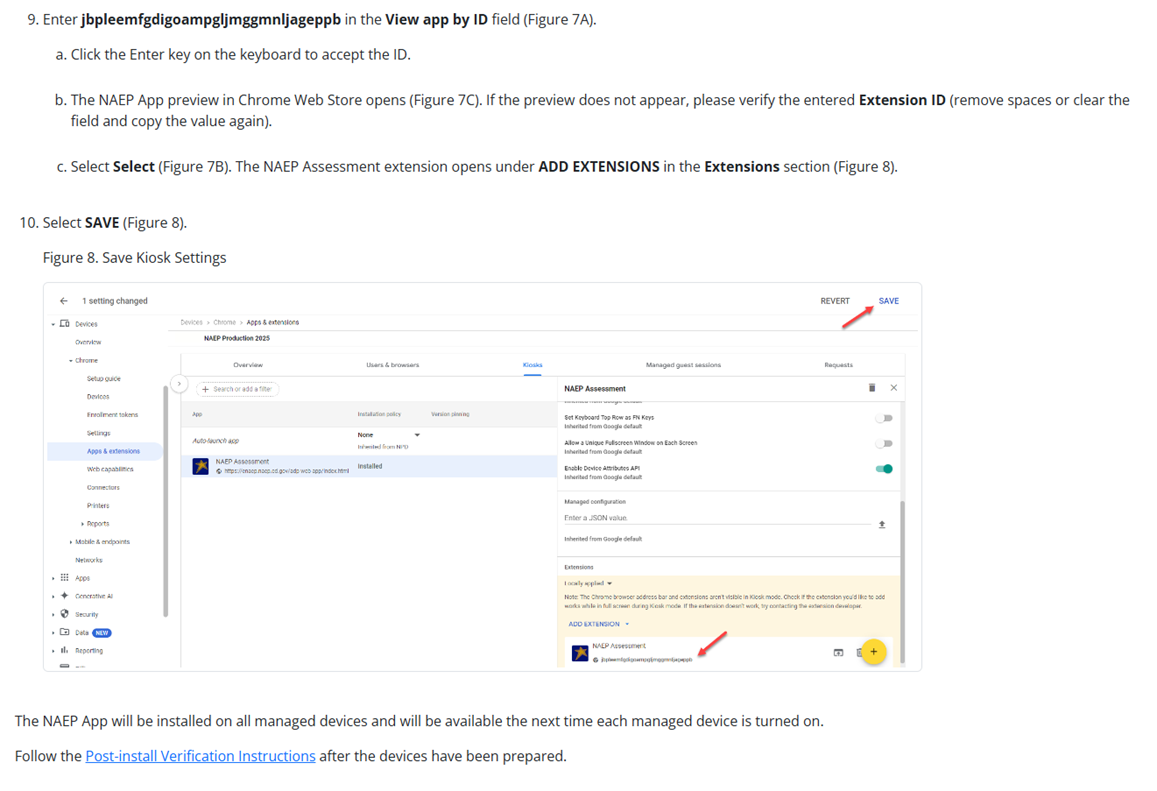Click the REVERT button

[x=835, y=301]
